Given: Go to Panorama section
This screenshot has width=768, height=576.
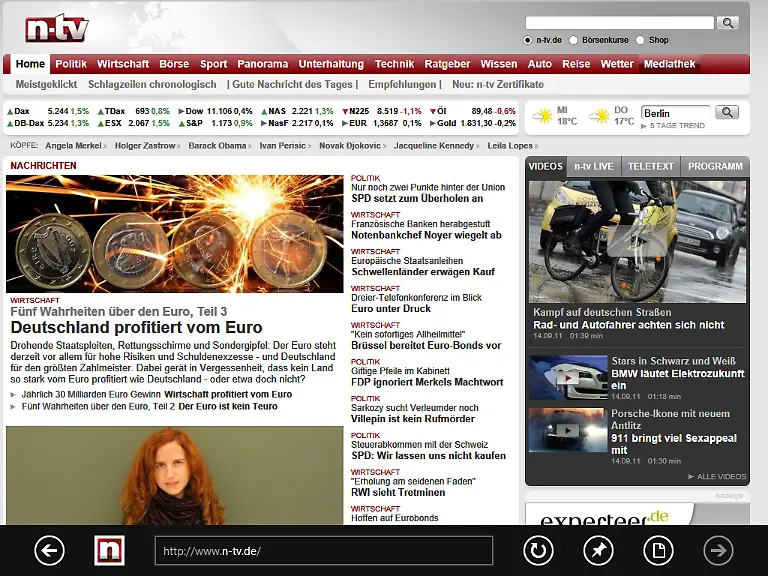Looking at the screenshot, I should point(263,64).
